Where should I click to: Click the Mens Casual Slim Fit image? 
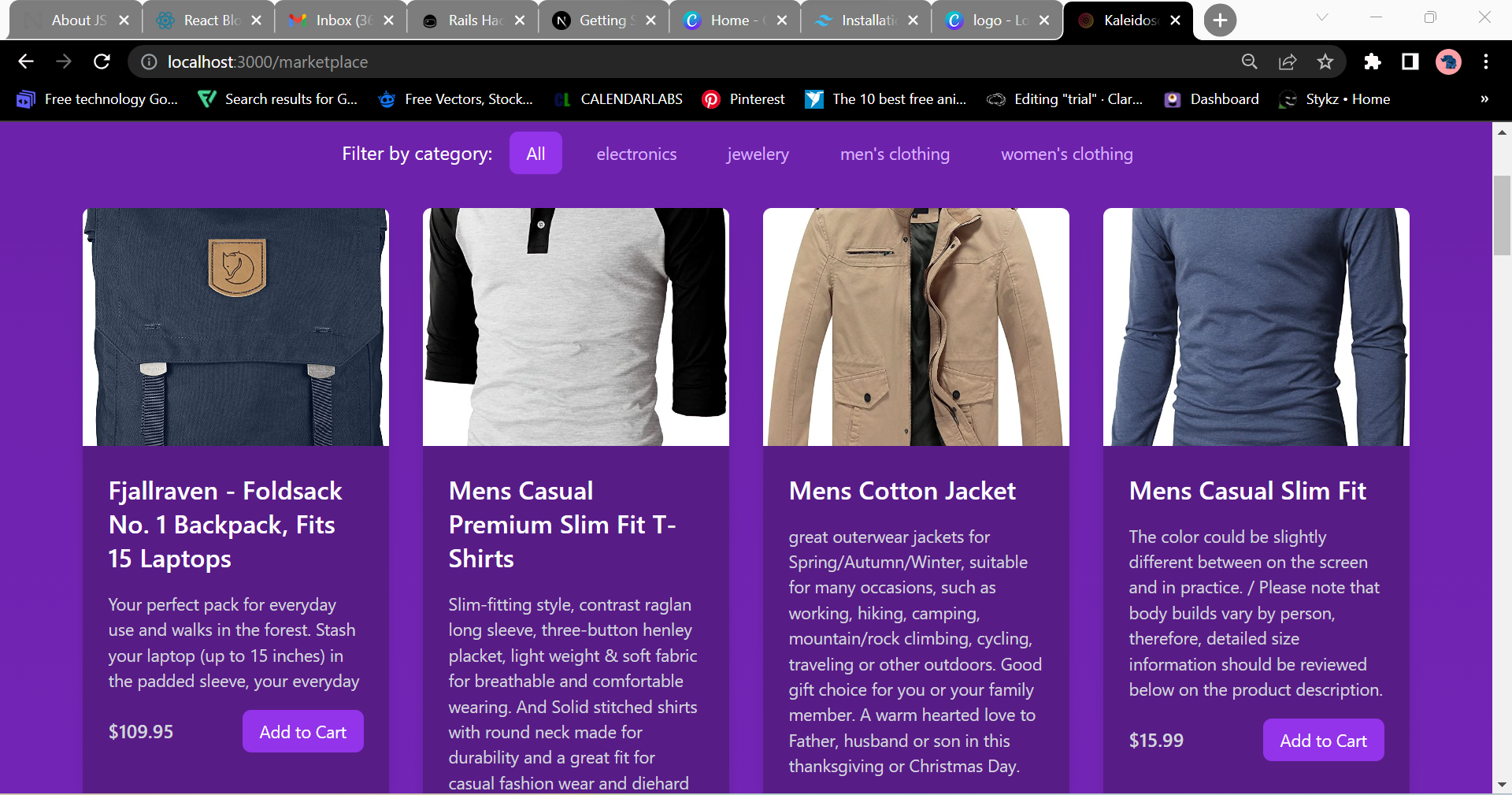tap(1256, 327)
